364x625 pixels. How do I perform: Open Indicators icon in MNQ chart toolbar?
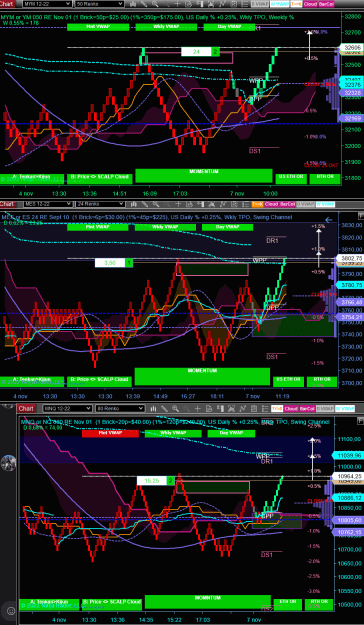tap(242, 409)
